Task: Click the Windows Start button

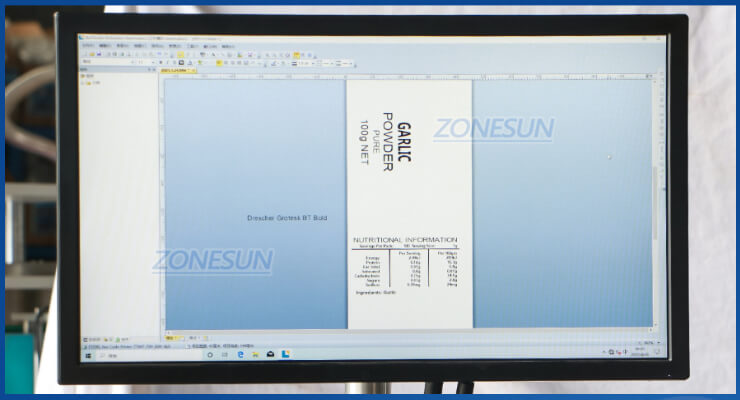Action: pos(87,355)
